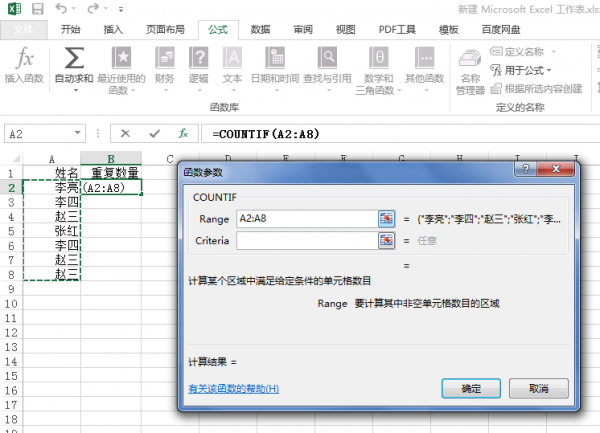
Task: Open More Functions (其他函数) icon
Action: coord(425,58)
